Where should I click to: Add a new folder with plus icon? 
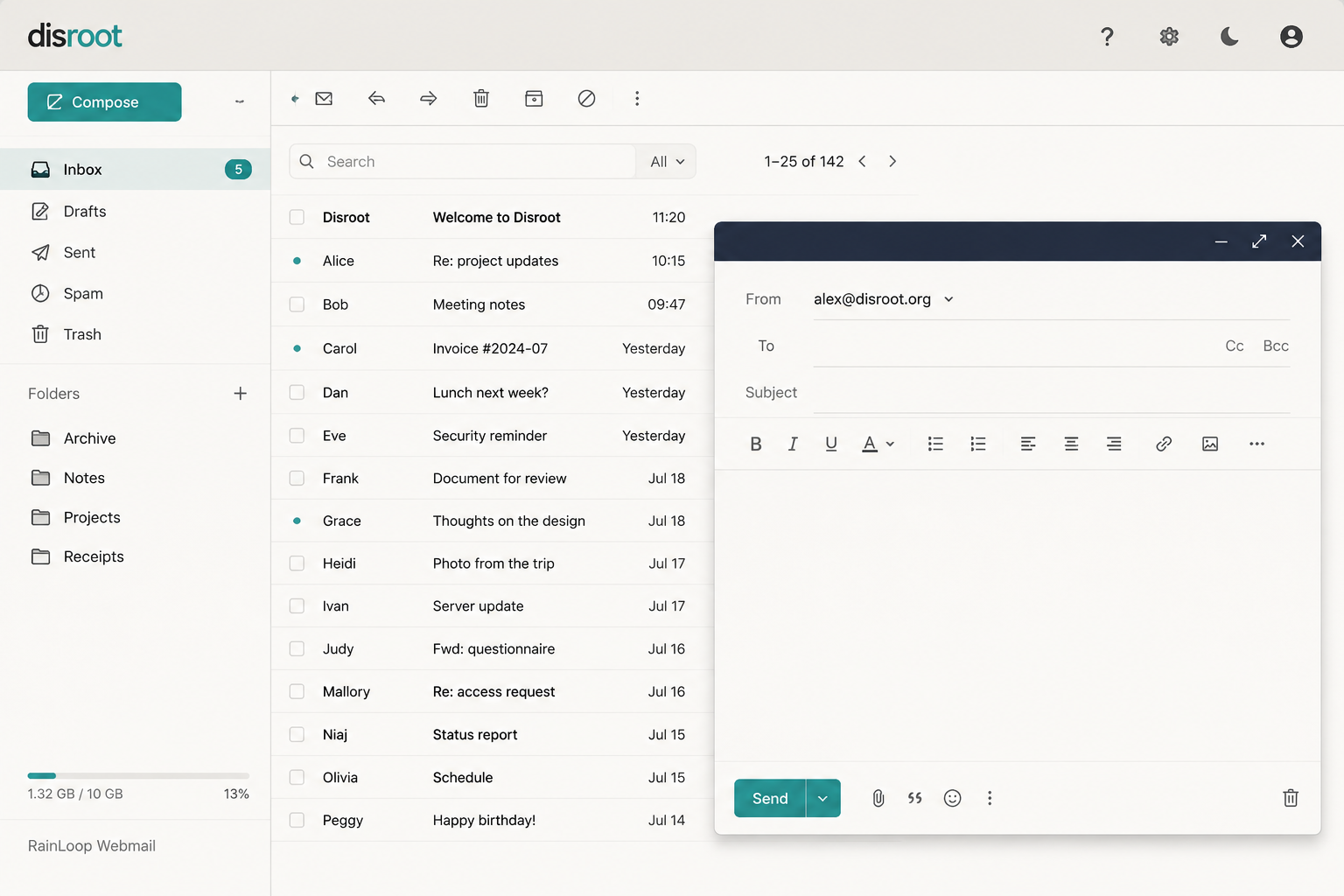click(241, 394)
